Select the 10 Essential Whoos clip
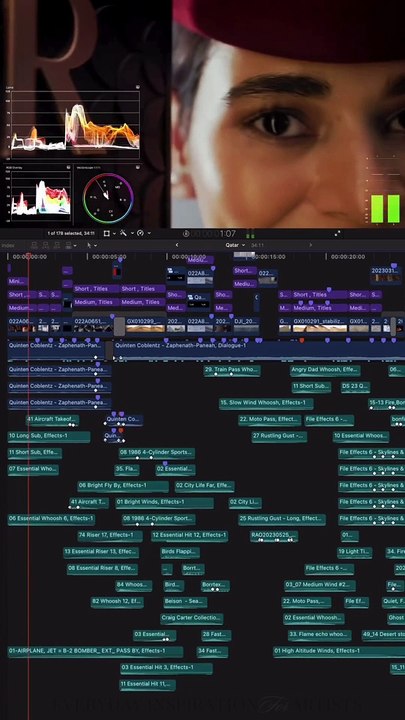Image resolution: width=405 pixels, height=720 pixels. pyautogui.click(x=361, y=437)
